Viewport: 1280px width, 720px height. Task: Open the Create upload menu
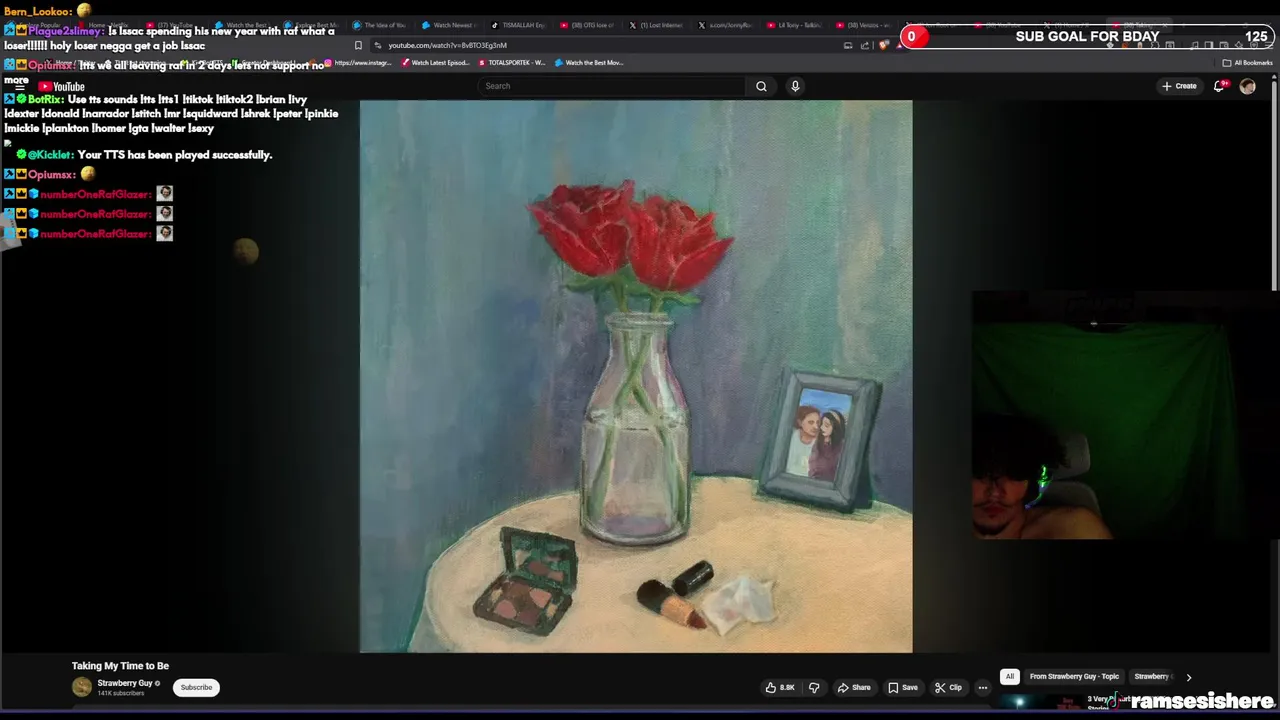point(1179,86)
